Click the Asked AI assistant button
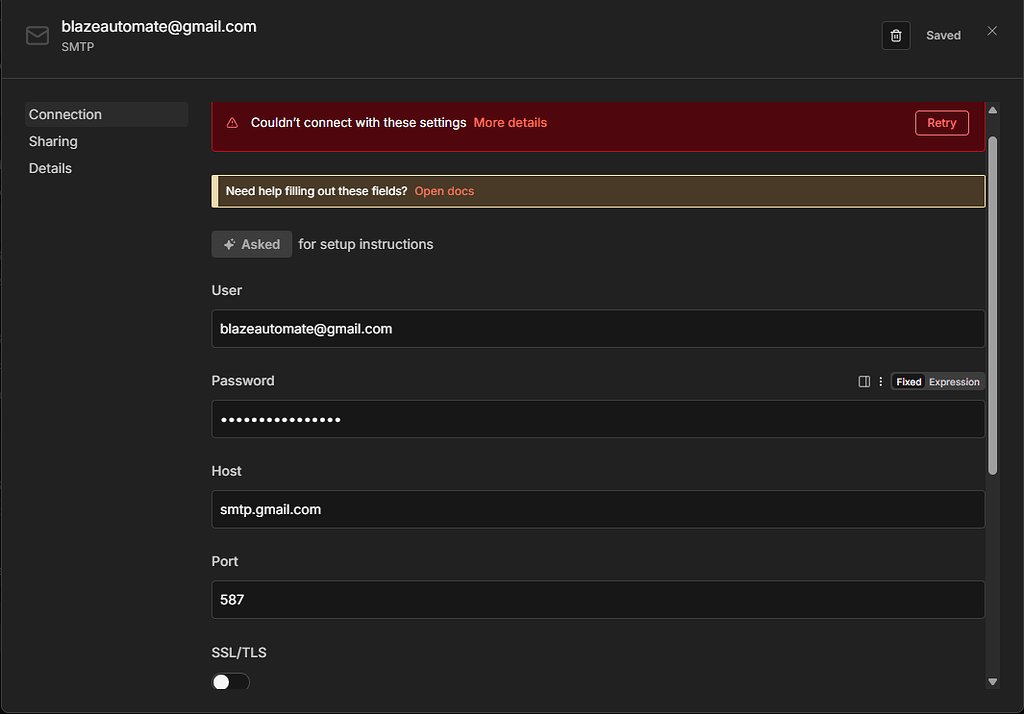The height and width of the screenshot is (714, 1024). pos(252,244)
